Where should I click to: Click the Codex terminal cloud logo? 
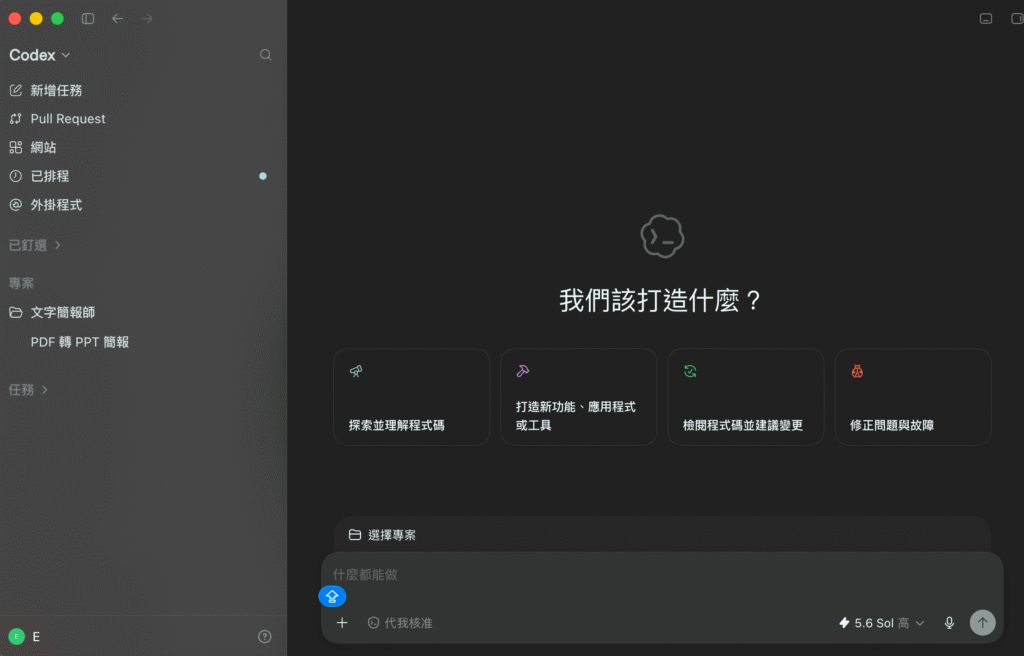(662, 236)
